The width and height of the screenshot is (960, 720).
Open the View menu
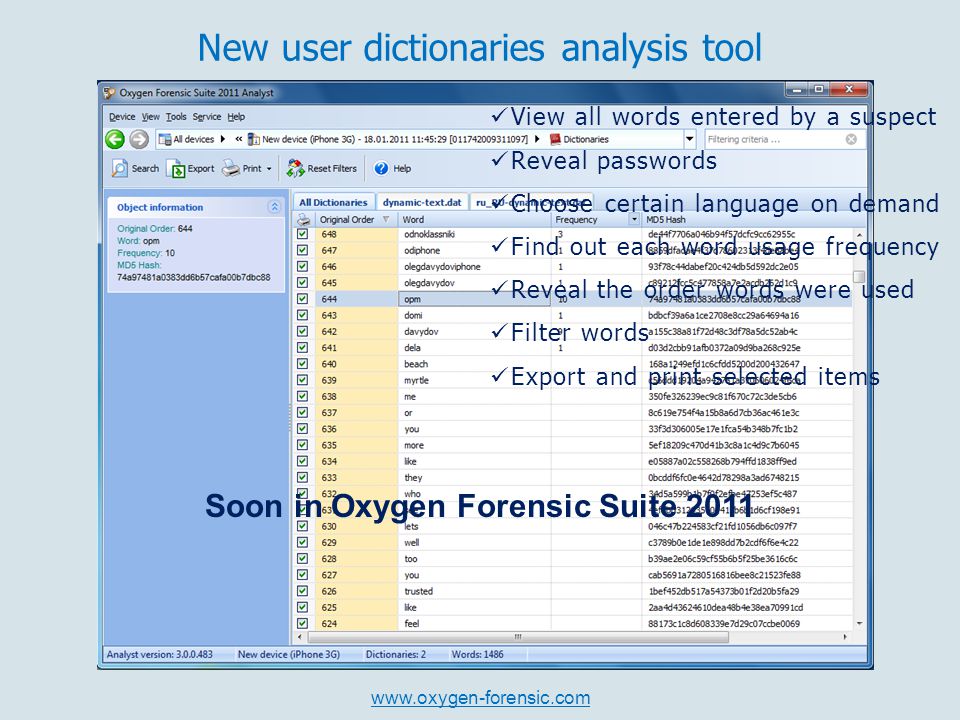[x=151, y=117]
